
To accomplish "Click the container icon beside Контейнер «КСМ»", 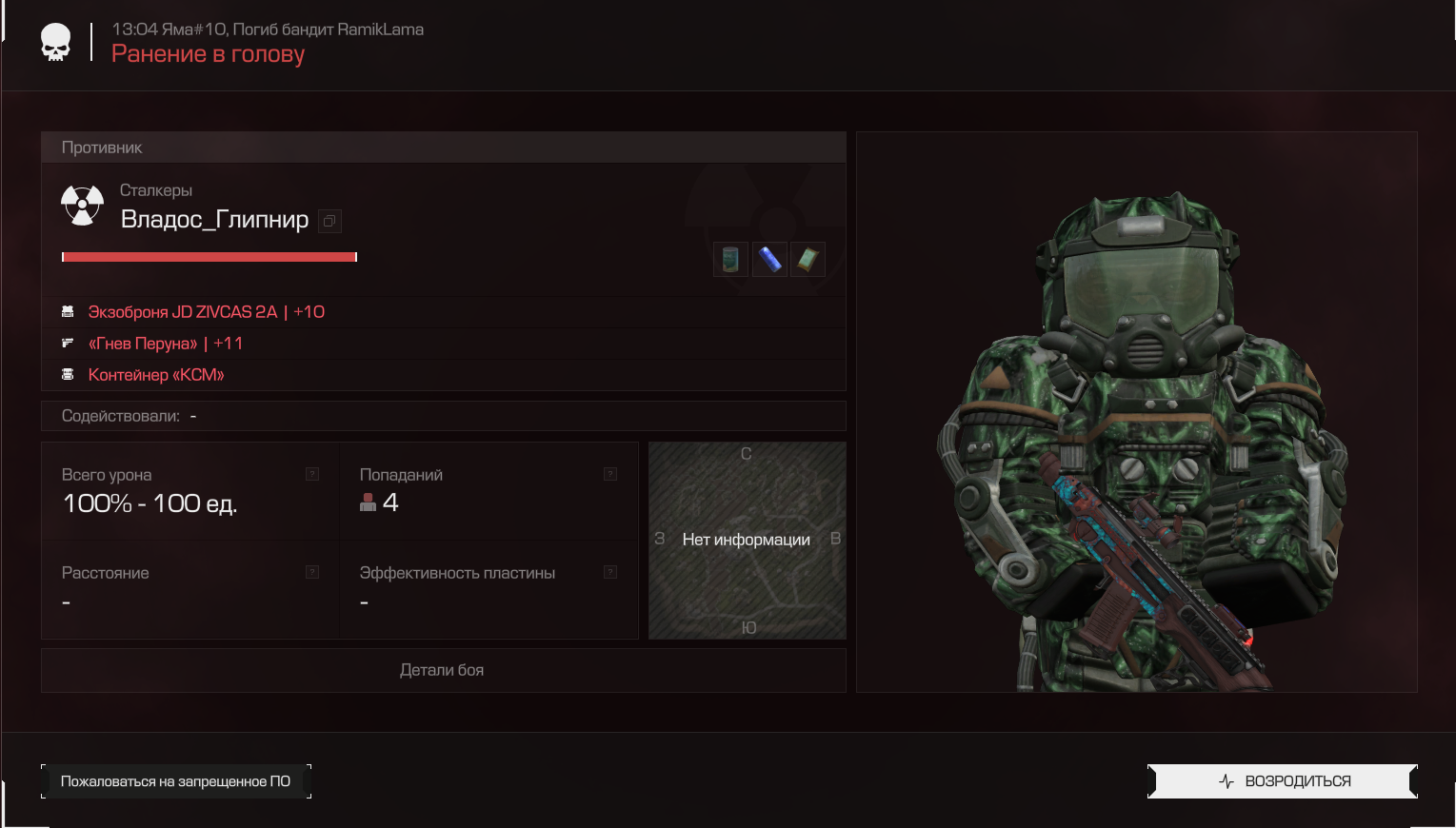I will click(x=68, y=375).
